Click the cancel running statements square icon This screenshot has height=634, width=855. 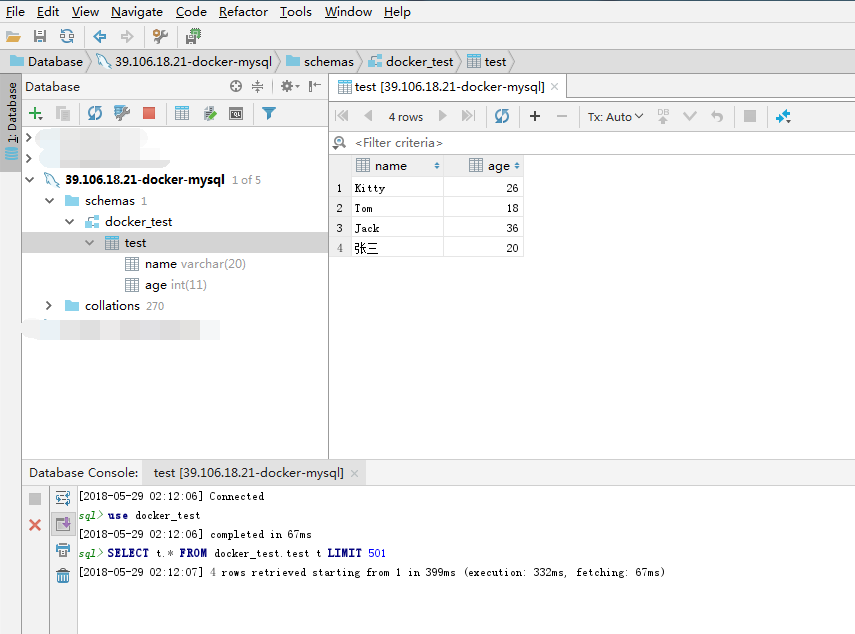(x=750, y=116)
